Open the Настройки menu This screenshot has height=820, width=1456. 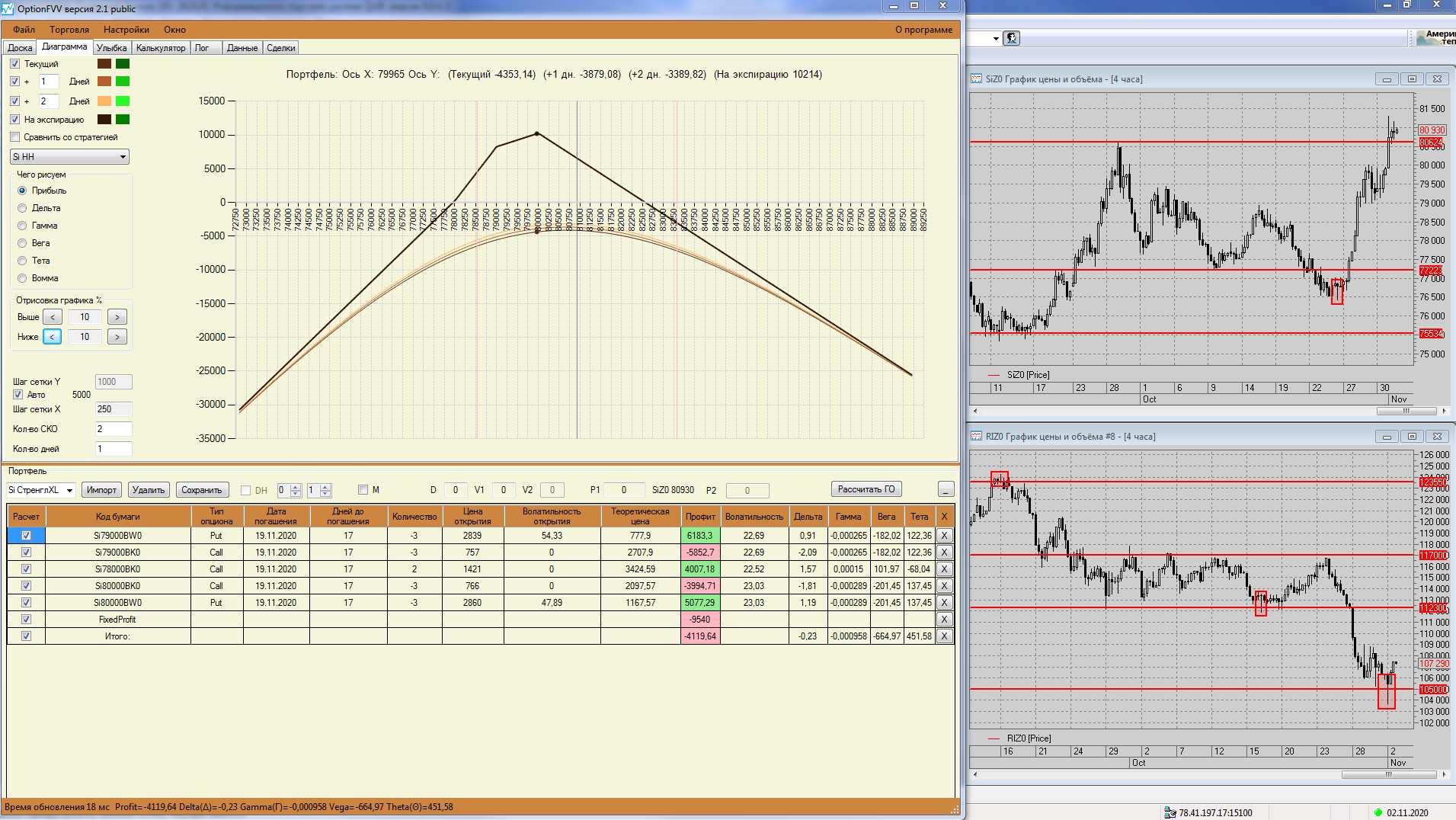coord(126,30)
